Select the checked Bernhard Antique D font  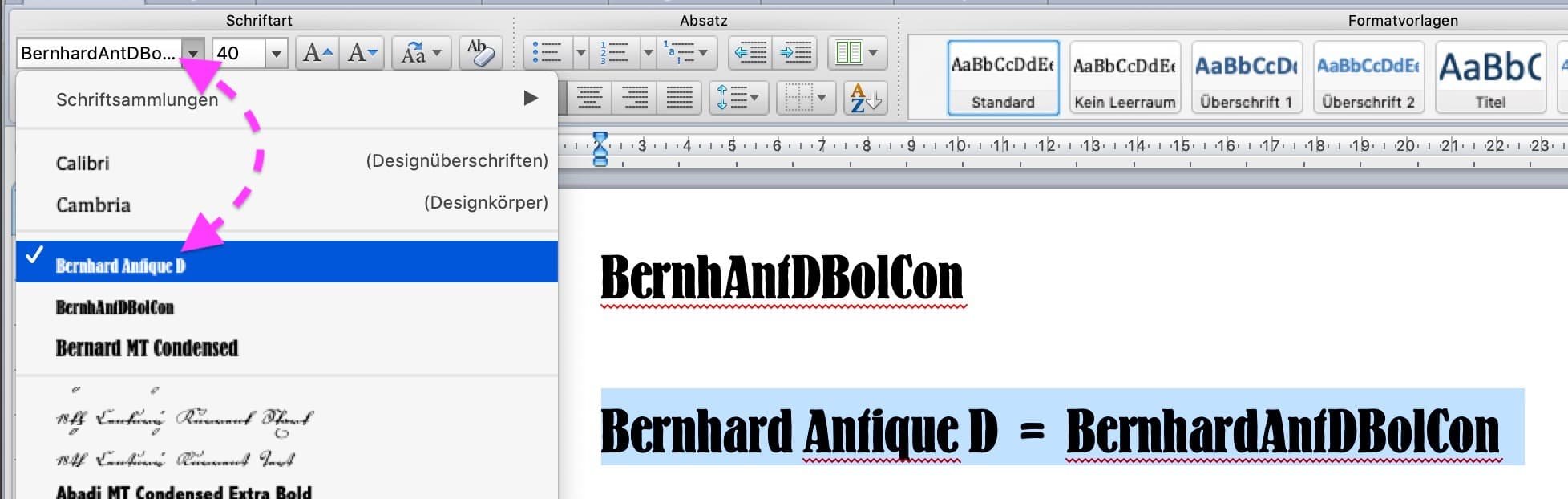click(287, 262)
